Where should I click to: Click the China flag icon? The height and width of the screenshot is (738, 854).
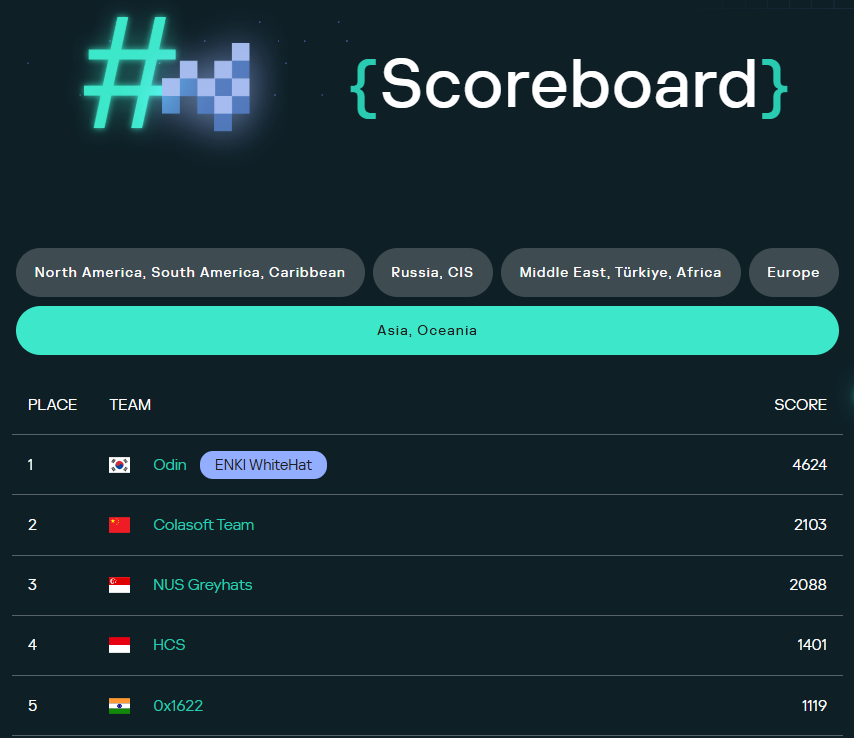pos(119,525)
